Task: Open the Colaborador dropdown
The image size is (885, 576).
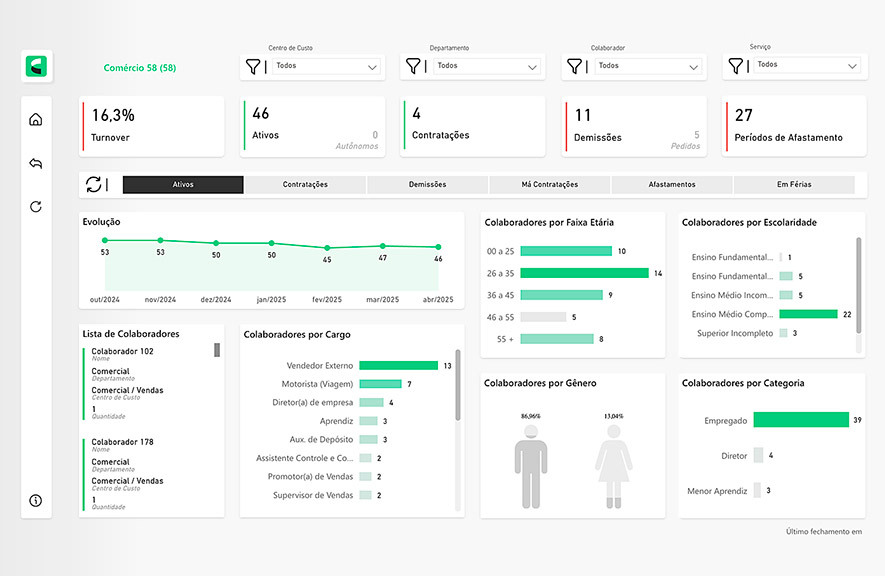Action: (647, 66)
